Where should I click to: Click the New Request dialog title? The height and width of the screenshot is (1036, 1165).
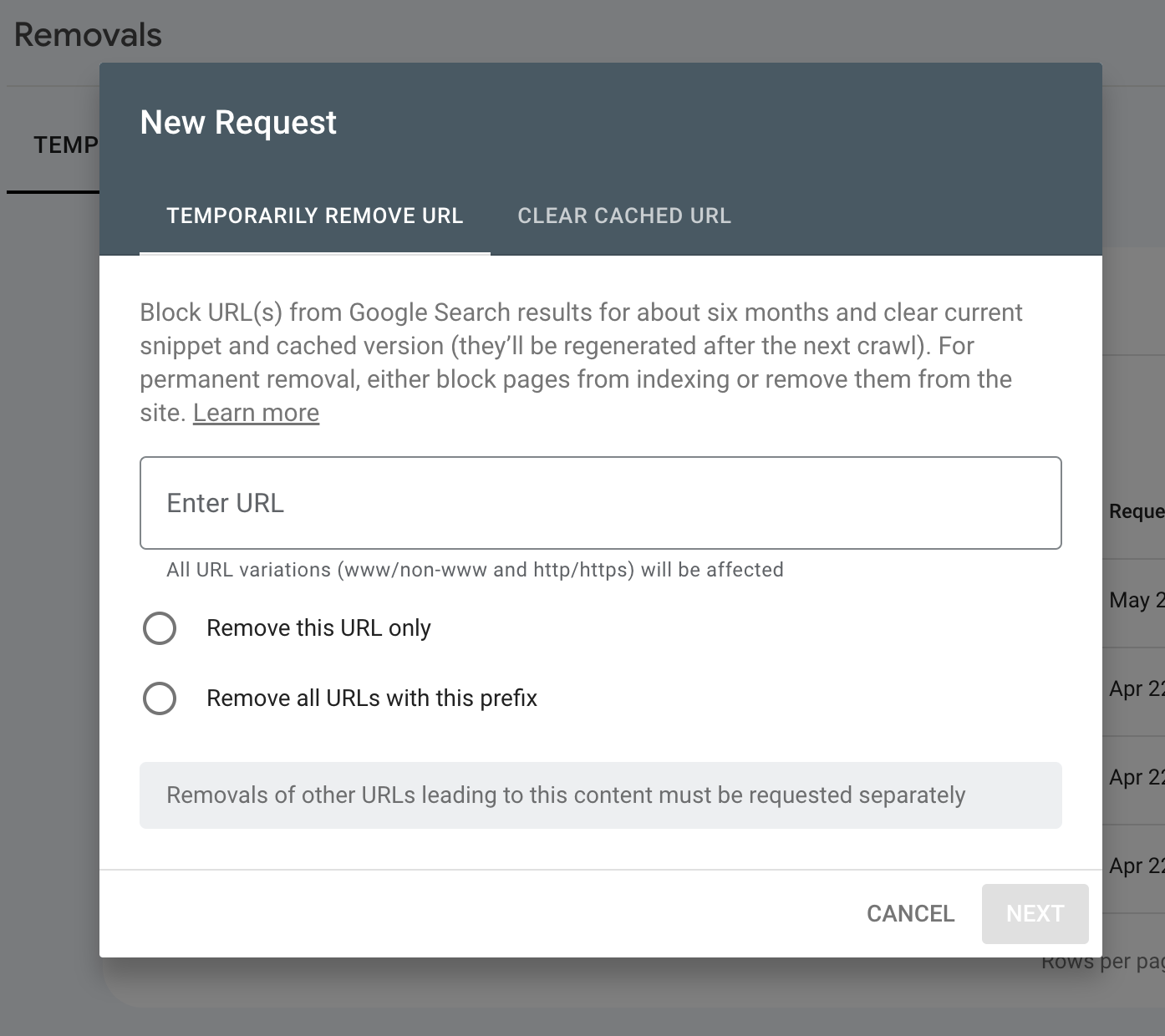238,123
